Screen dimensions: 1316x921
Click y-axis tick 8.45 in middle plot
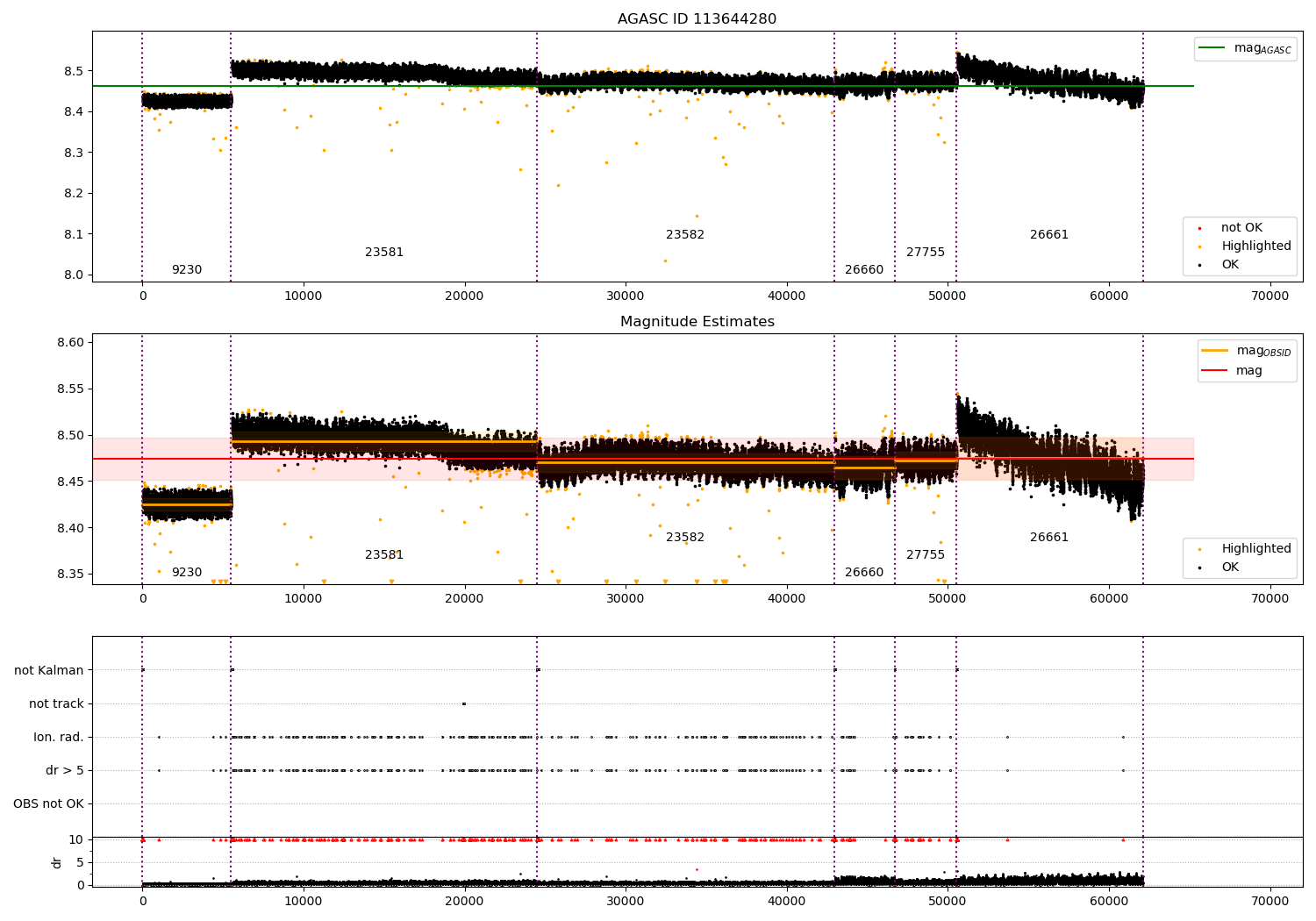tap(70, 482)
